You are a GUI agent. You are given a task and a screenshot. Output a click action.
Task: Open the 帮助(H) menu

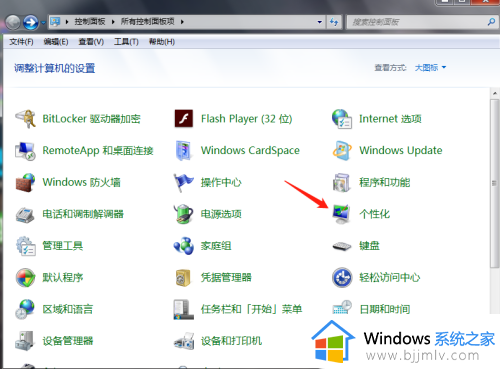tap(162, 42)
